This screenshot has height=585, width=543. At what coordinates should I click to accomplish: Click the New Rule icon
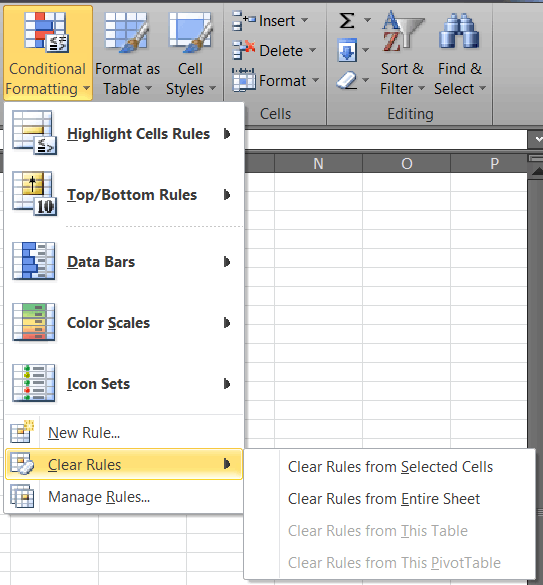tap(22, 432)
